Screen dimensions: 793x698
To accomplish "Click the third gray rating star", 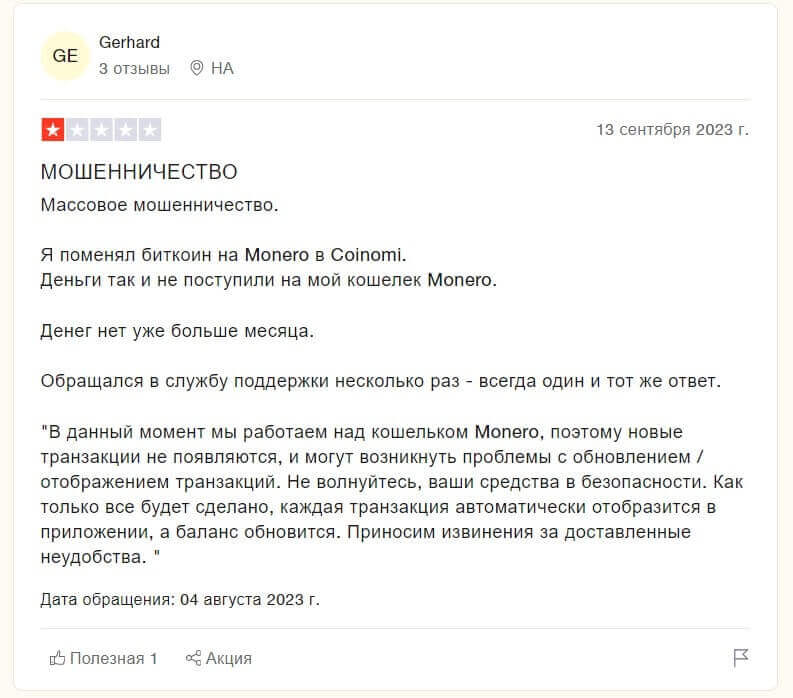I will [x=101, y=130].
